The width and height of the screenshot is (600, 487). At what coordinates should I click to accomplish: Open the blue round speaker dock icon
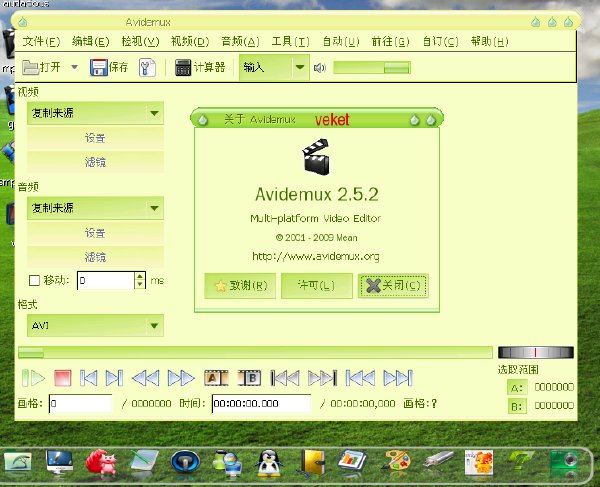point(185,461)
